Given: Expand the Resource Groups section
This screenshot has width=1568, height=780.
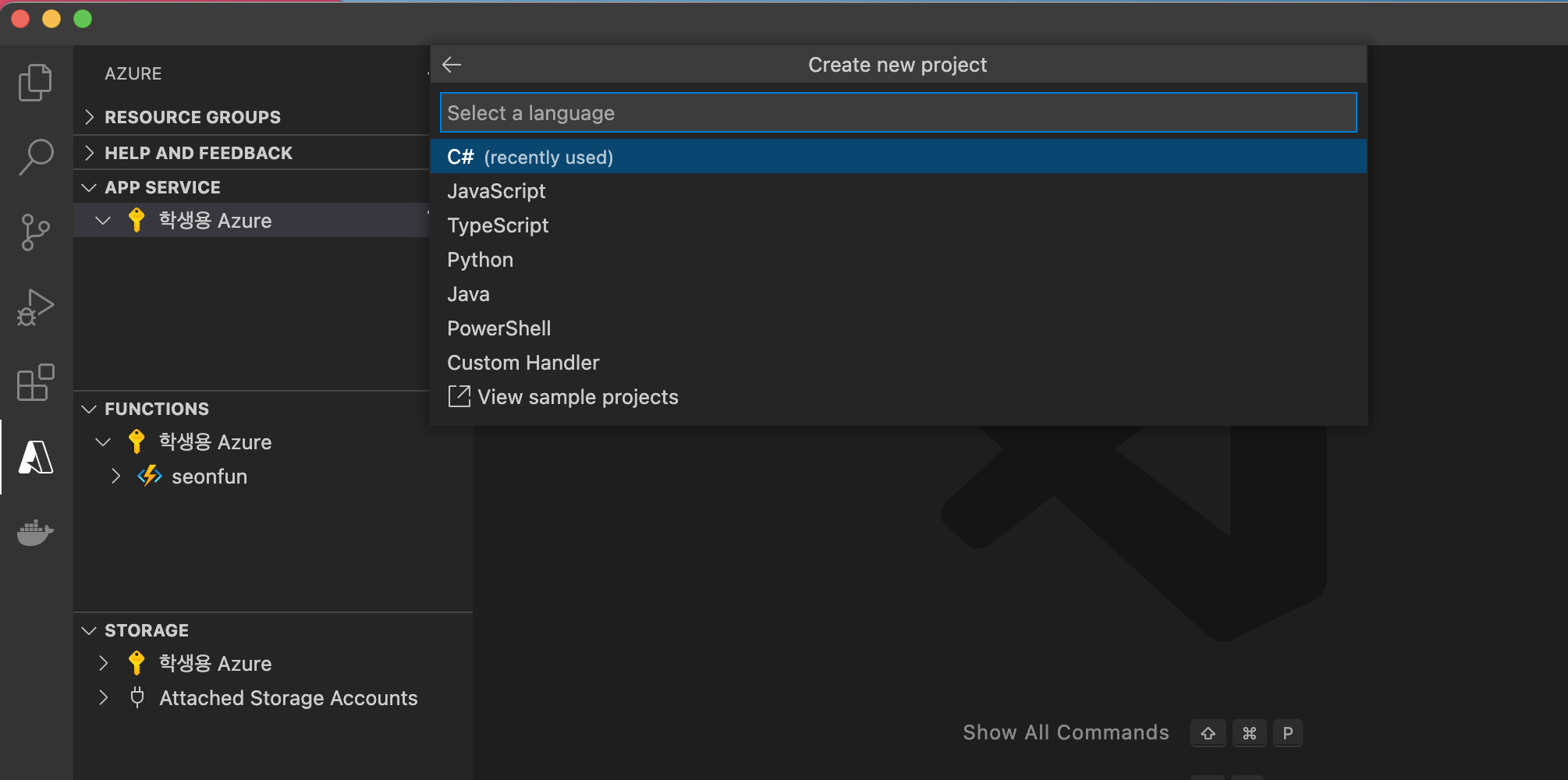Looking at the screenshot, I should 89,117.
